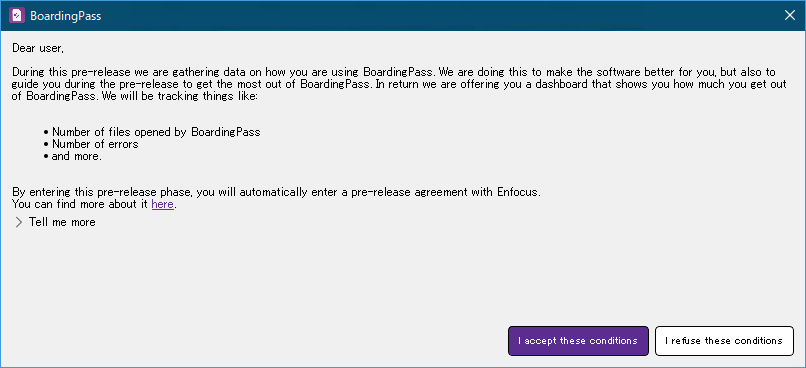Accept the conditions with the purple button
Screen dimensions: 806x368
coord(578,341)
